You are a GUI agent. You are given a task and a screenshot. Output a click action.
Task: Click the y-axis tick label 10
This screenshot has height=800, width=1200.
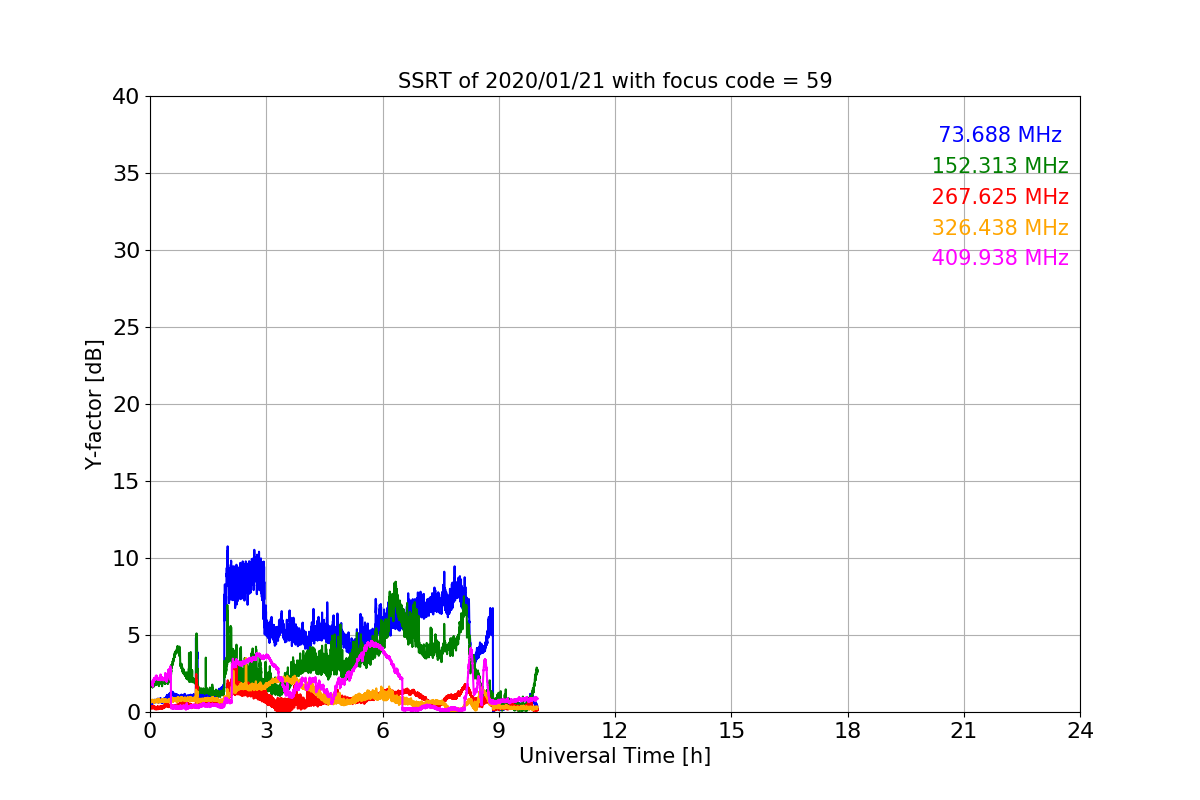[127, 559]
